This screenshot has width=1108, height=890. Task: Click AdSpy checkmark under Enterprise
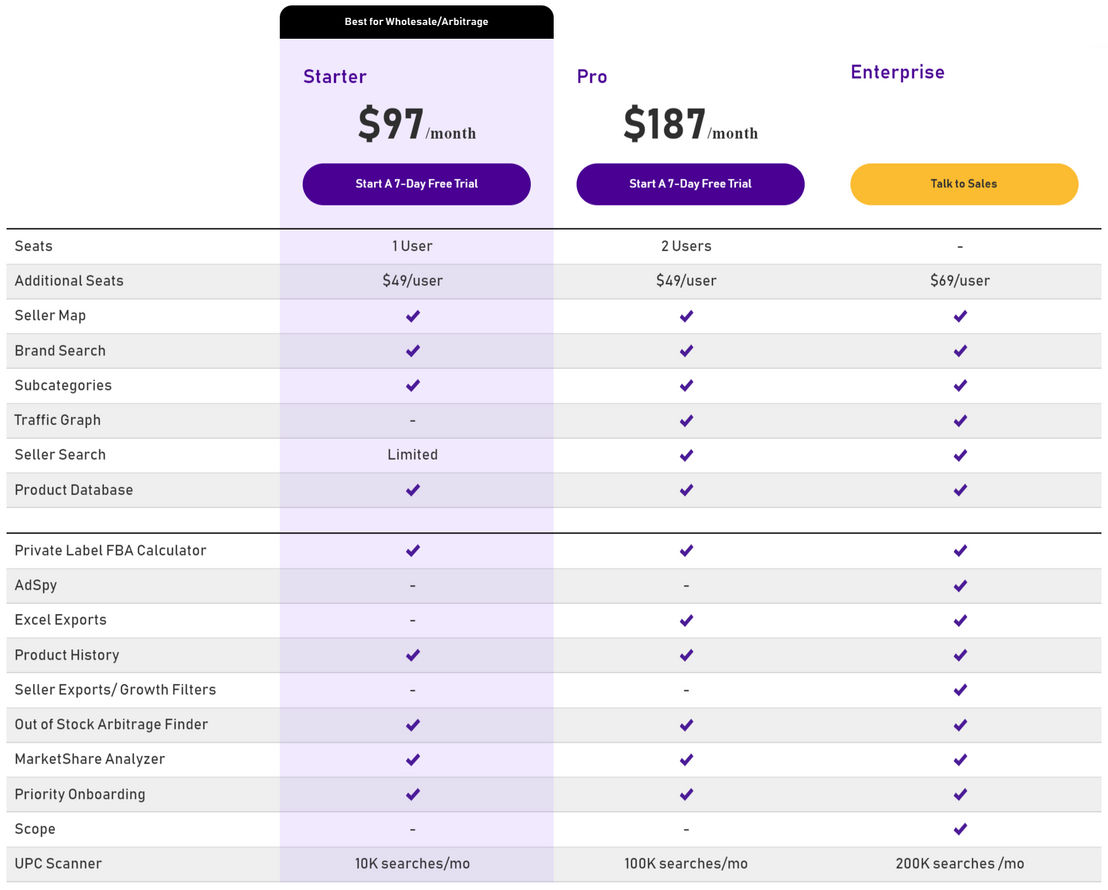coord(960,585)
